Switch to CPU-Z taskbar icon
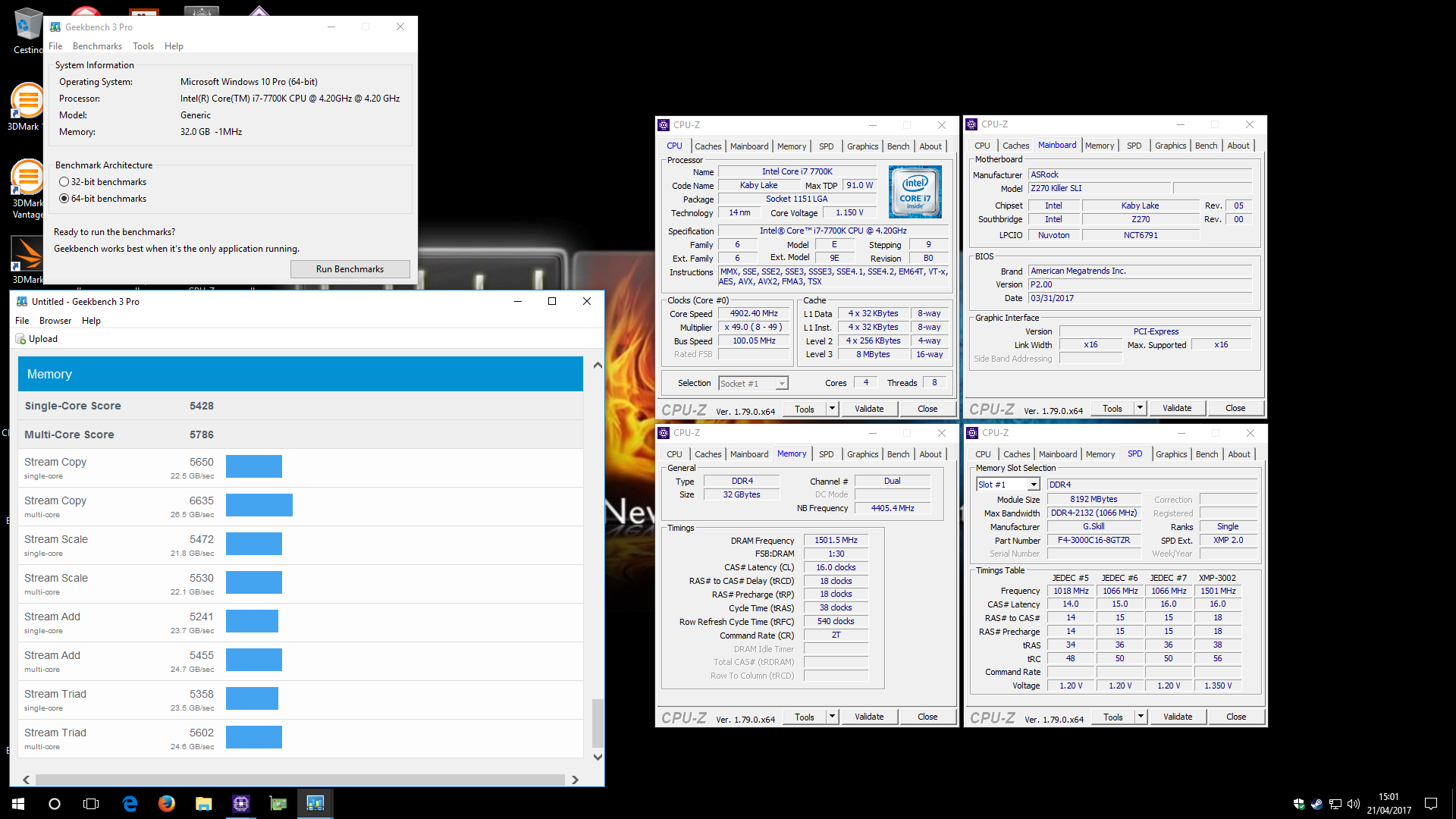The width and height of the screenshot is (1456, 819). 240,803
